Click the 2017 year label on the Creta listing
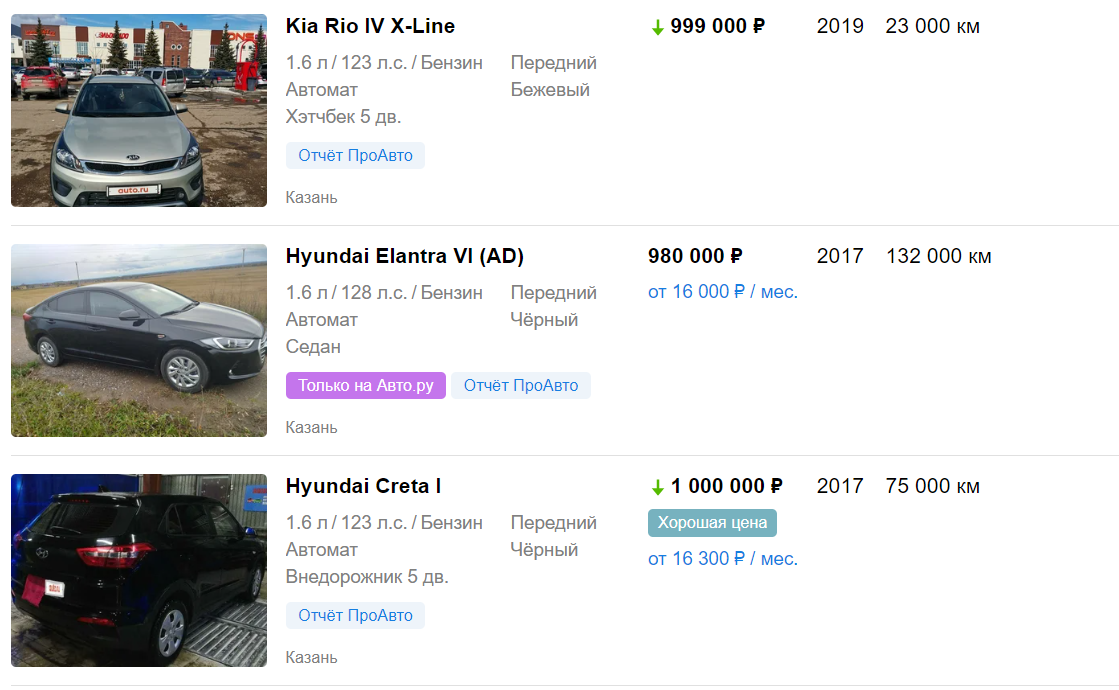This screenshot has width=1119, height=690. point(840,486)
